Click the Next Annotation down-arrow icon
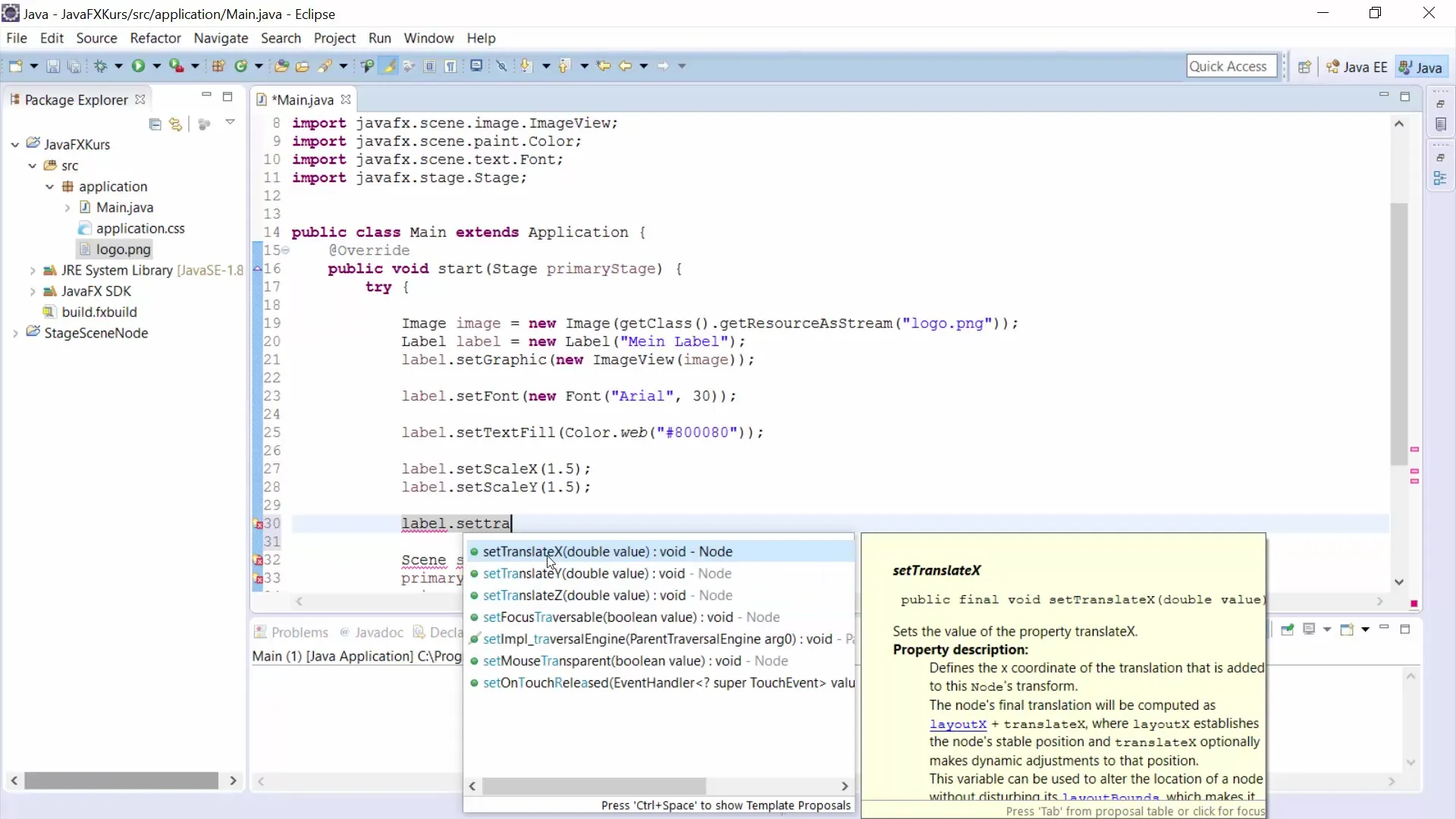This screenshot has width=1456, height=819. 526,66
